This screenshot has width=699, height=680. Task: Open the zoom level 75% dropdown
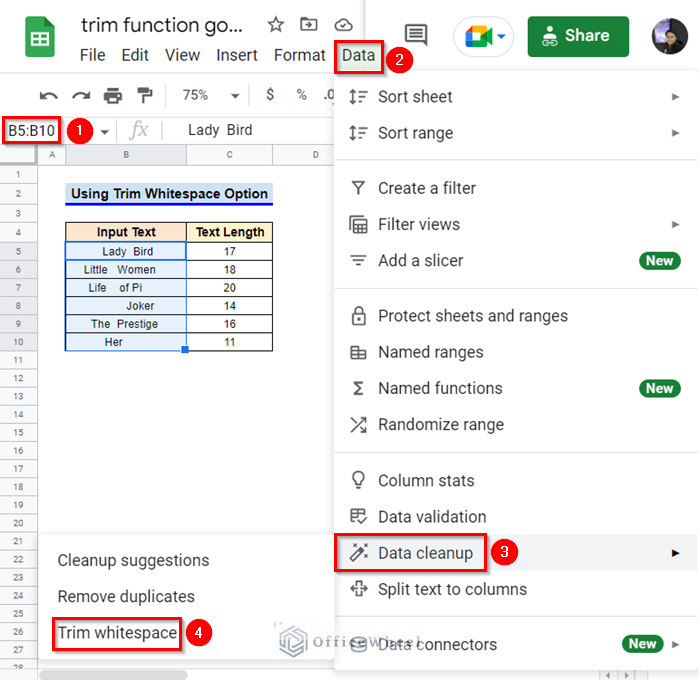pos(209,95)
